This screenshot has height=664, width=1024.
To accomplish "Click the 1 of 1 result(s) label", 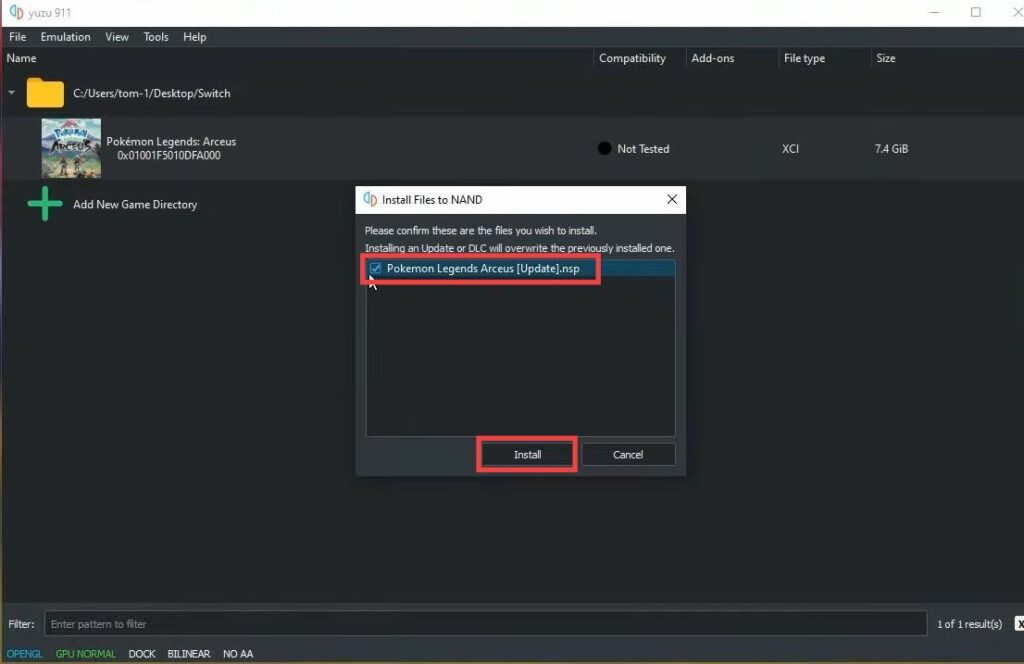I will pyautogui.click(x=969, y=624).
